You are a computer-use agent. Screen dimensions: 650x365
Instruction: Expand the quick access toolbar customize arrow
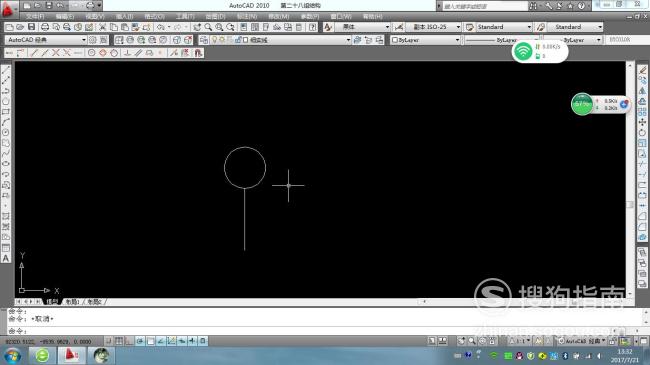point(99,5)
